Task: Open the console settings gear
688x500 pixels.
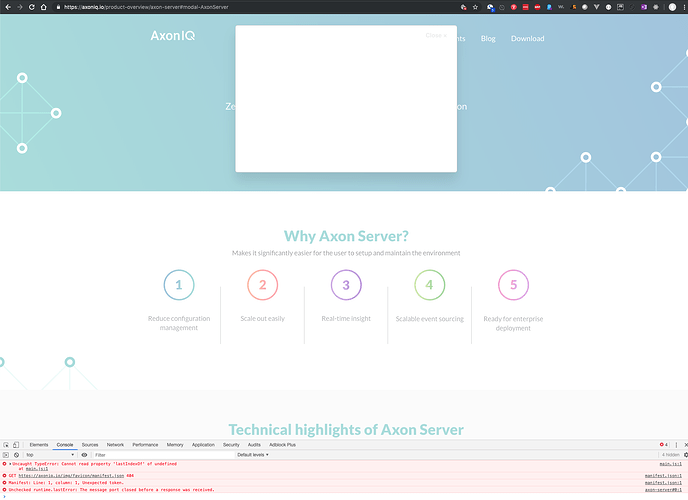Action: click(685, 455)
